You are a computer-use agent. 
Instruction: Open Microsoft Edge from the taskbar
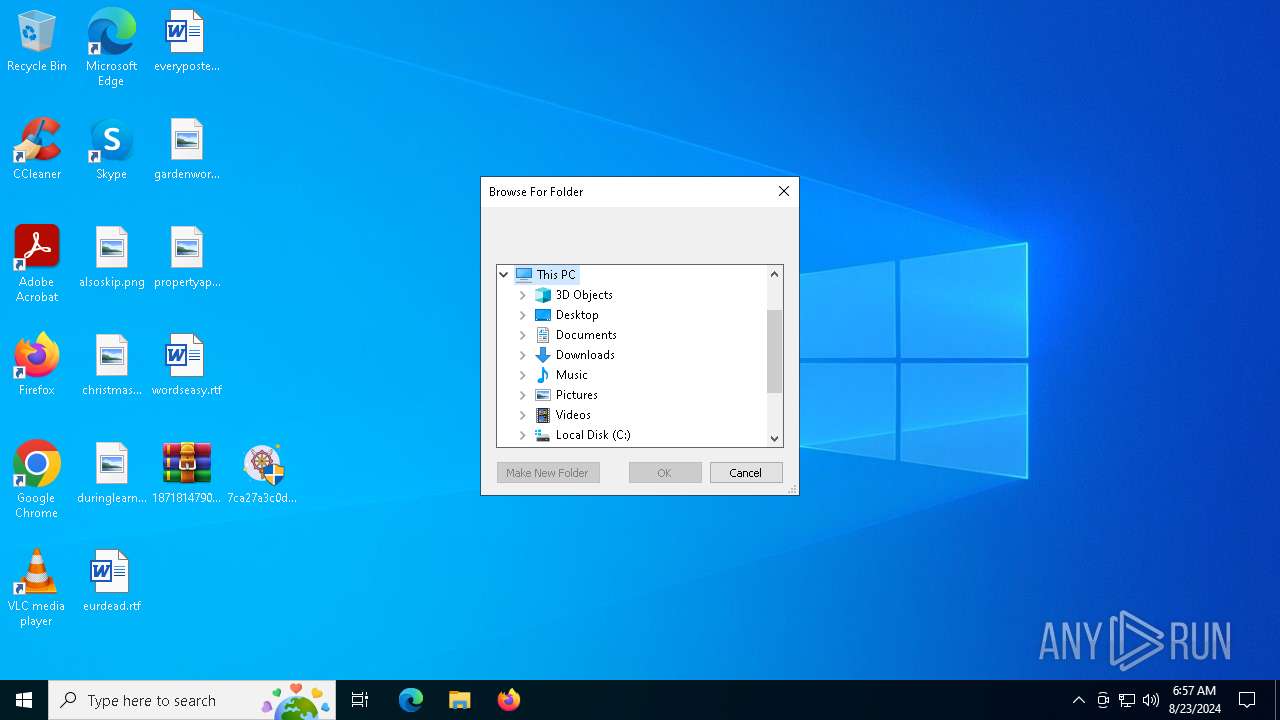tap(411, 700)
